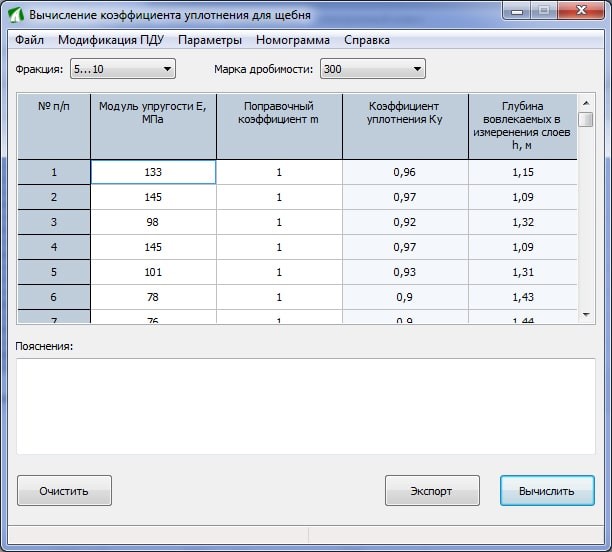This screenshot has width=612, height=552.
Task: Click the table scrollbar up arrow
Action: click(586, 103)
